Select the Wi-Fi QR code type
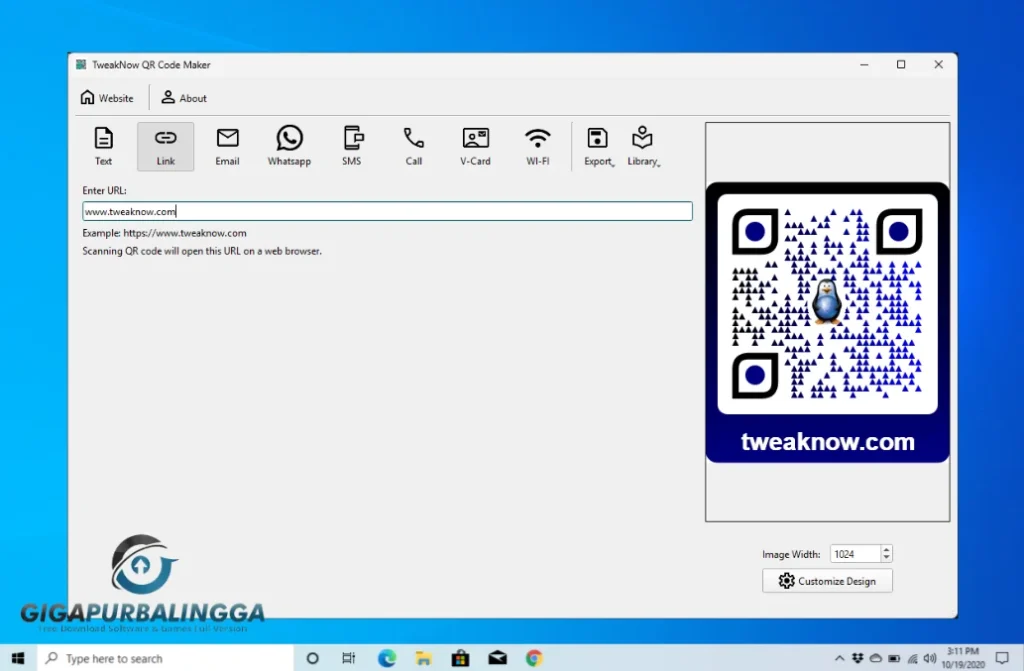Viewport: 1024px width, 671px height. pos(537,145)
